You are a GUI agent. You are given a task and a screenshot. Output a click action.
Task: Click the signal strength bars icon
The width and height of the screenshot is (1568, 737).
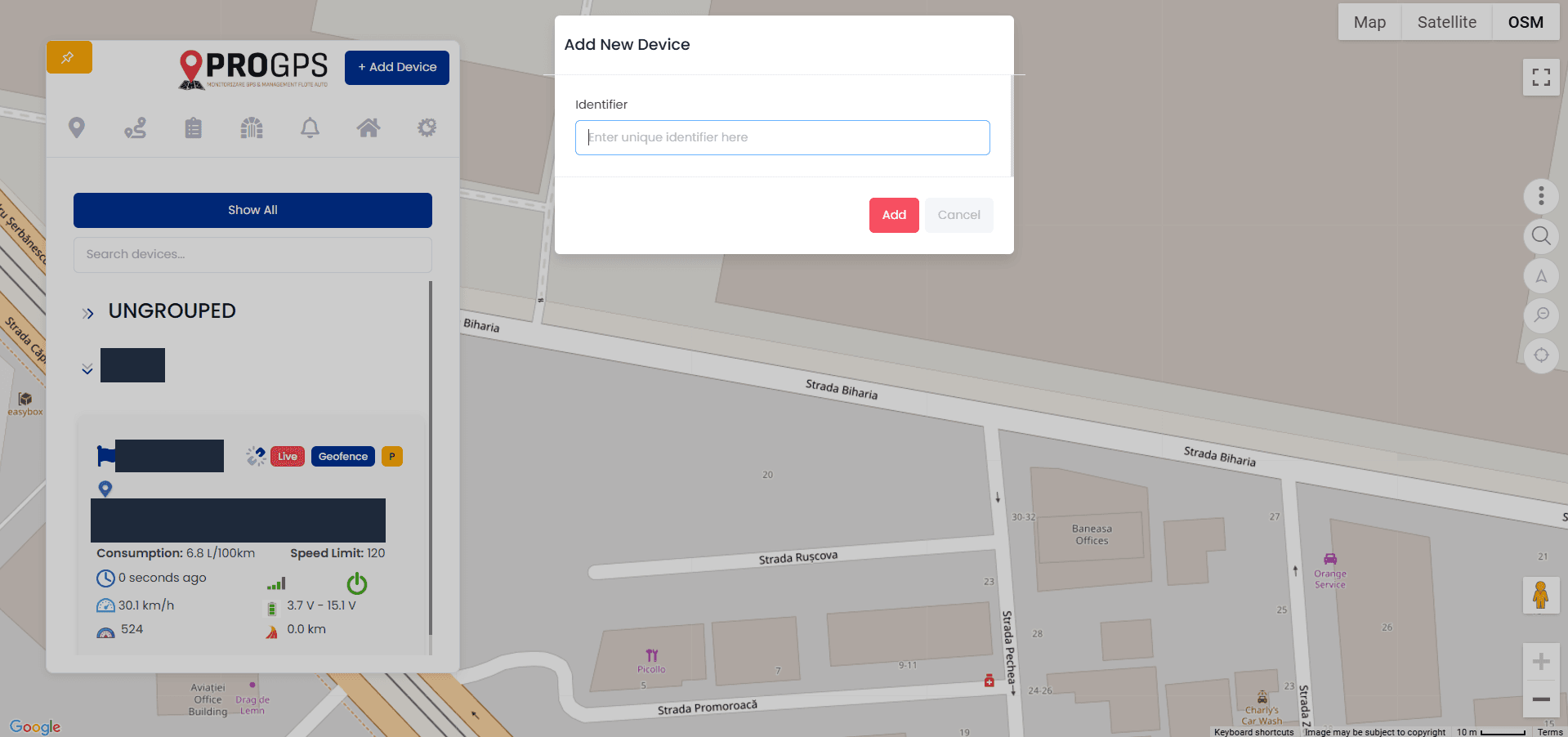pos(276,583)
